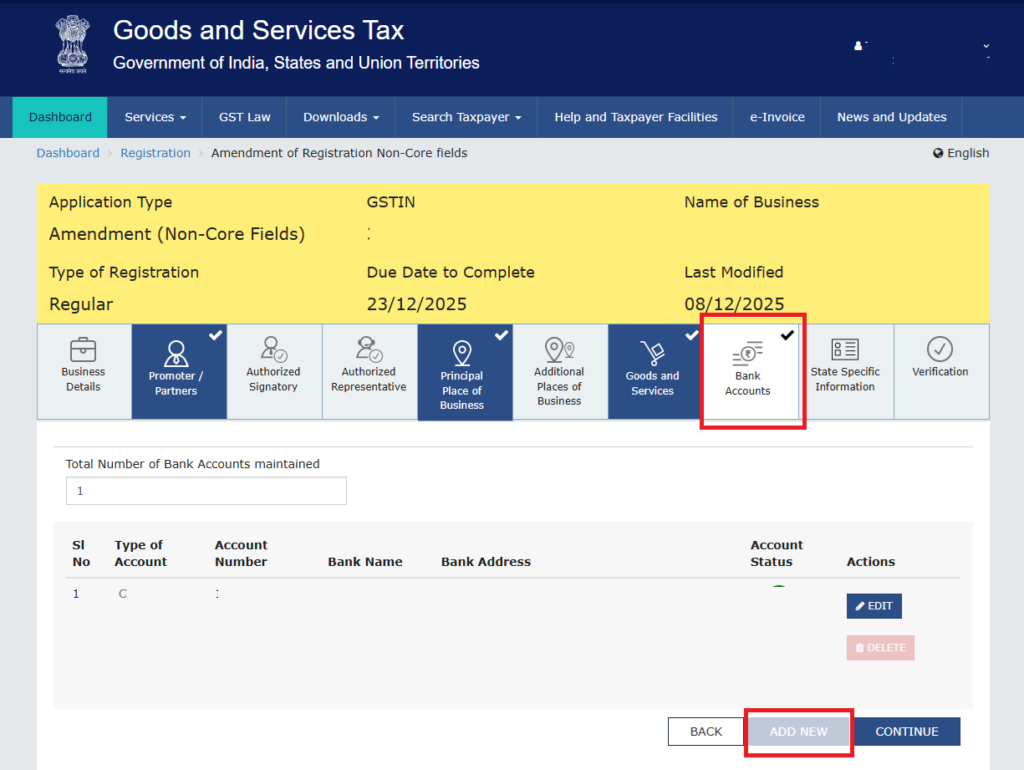
Task: Edit the first bank account entry
Action: point(873,606)
